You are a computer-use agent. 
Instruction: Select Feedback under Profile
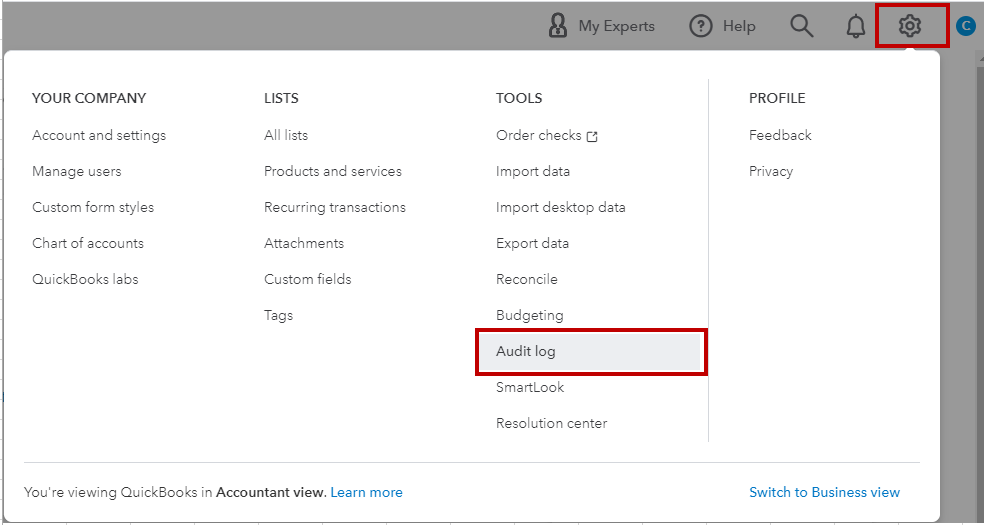[x=780, y=135]
